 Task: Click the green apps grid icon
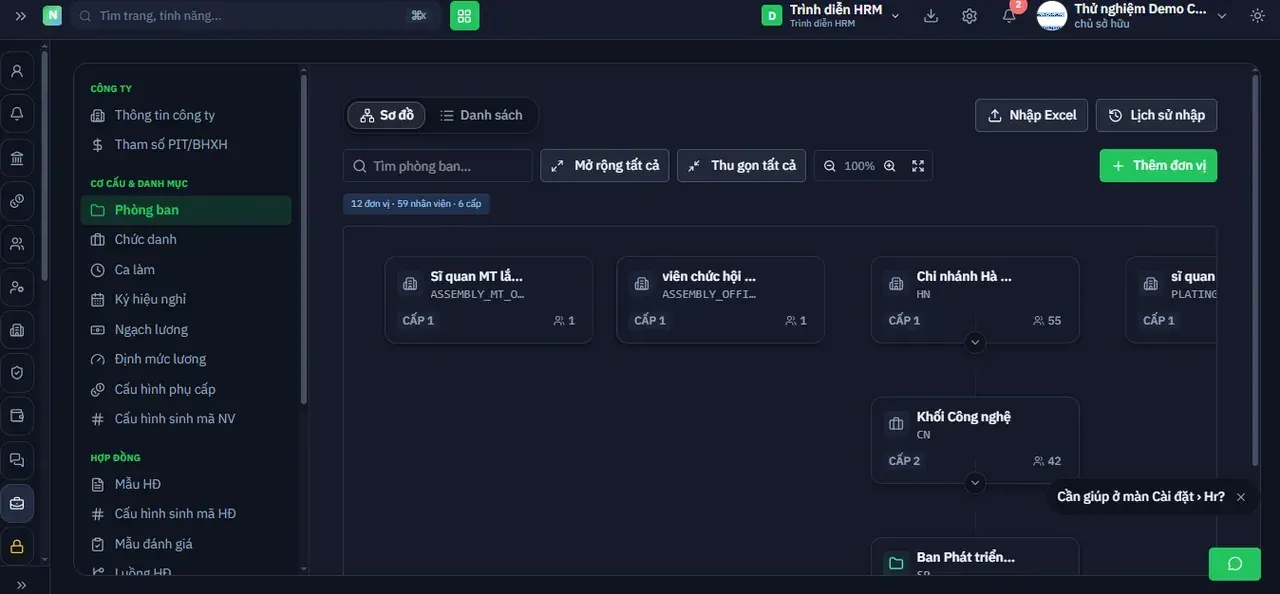click(465, 16)
